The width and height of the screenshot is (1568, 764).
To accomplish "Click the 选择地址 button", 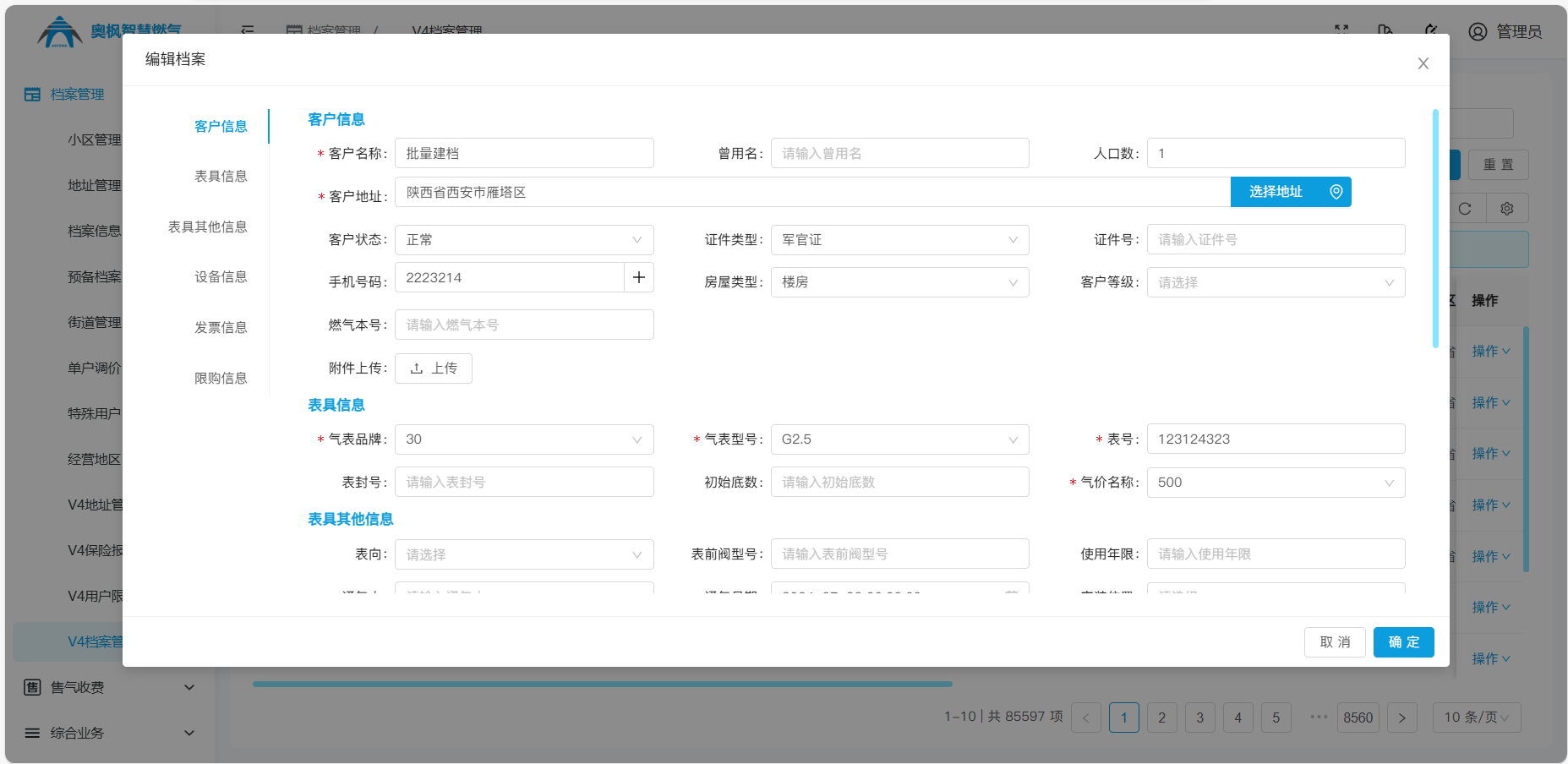I will 1291,192.
